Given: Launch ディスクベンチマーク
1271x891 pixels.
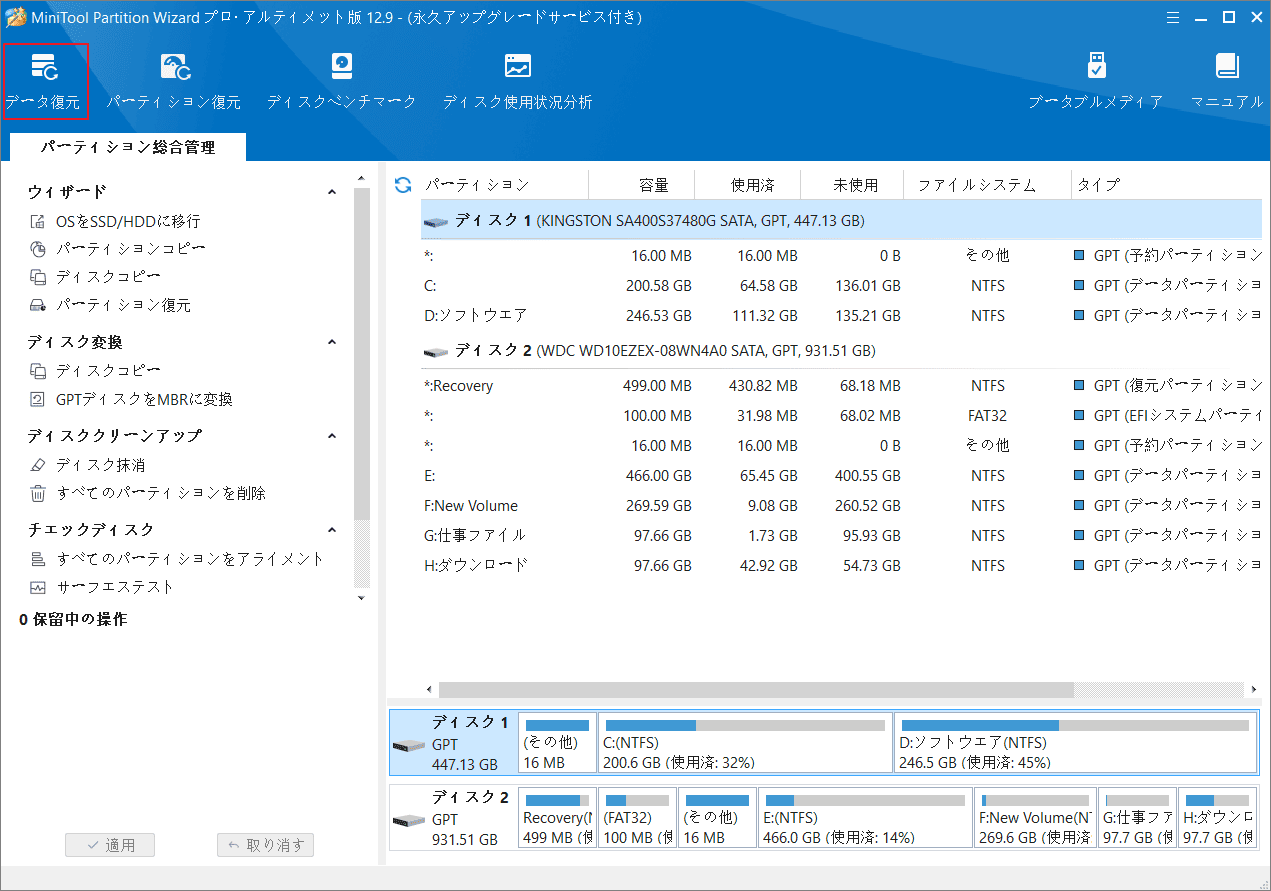Looking at the screenshot, I should [x=342, y=81].
